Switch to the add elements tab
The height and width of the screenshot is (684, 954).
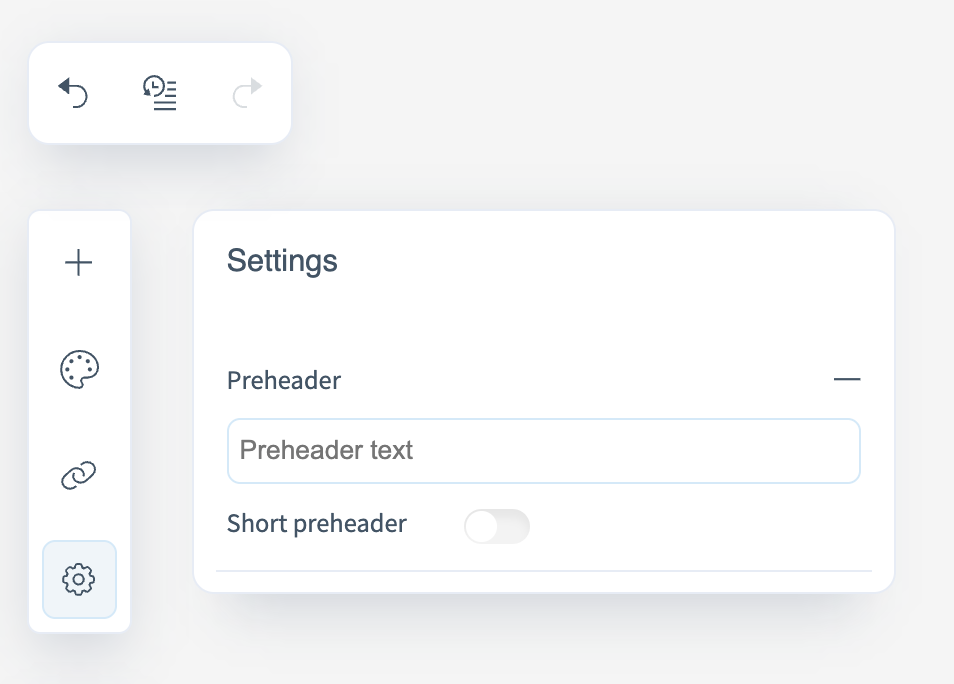pos(78,263)
